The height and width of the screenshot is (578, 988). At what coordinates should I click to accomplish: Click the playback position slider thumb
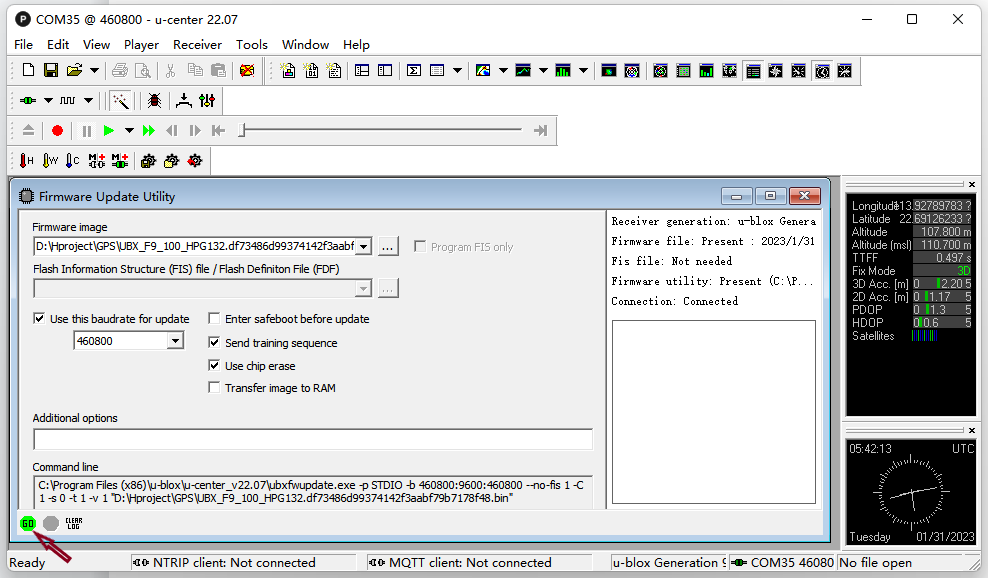242,130
